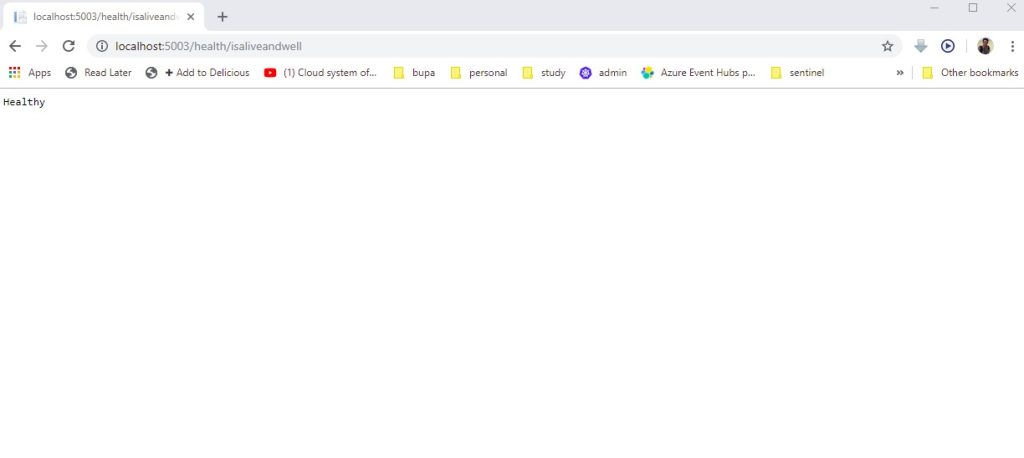
Task: Open the sentinel bookmarks folder
Action: click(x=797, y=73)
